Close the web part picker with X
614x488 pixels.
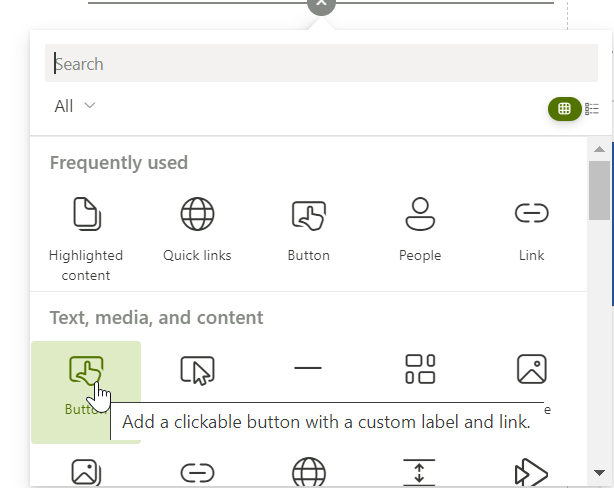pyautogui.click(x=320, y=5)
